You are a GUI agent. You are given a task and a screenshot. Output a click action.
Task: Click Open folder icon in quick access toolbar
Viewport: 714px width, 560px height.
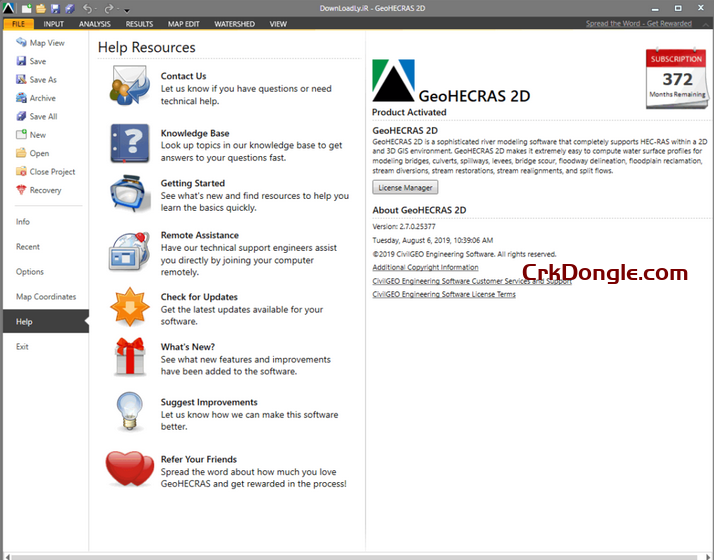click(41, 8)
